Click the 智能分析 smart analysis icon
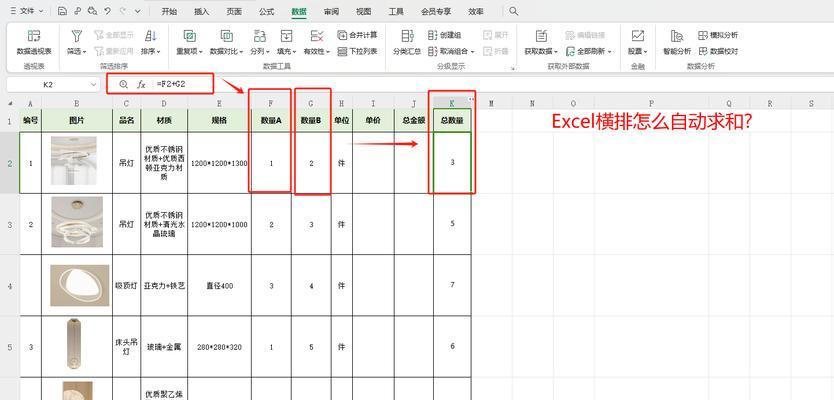 point(677,36)
